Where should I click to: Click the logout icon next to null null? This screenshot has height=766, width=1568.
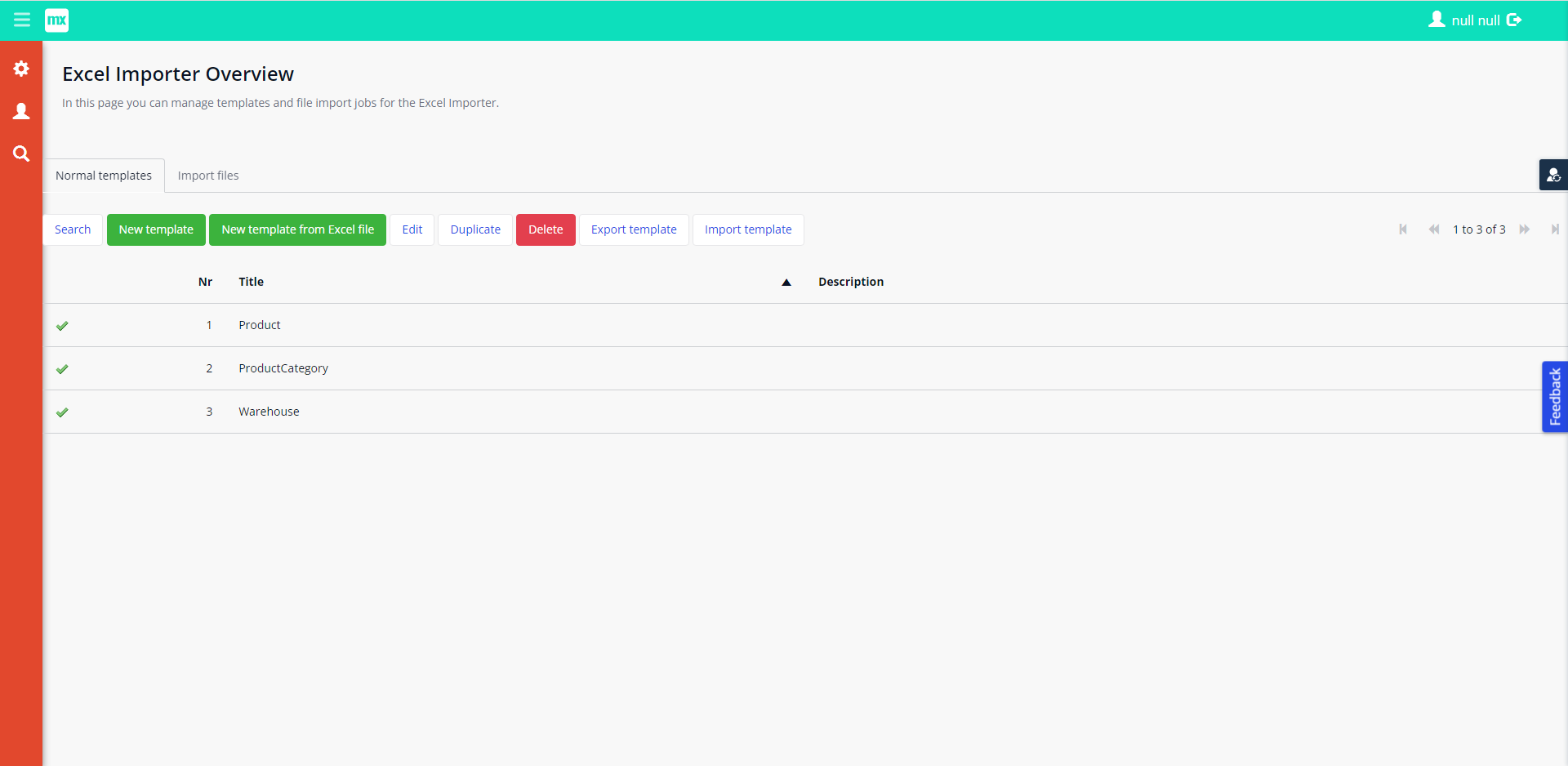(1516, 20)
